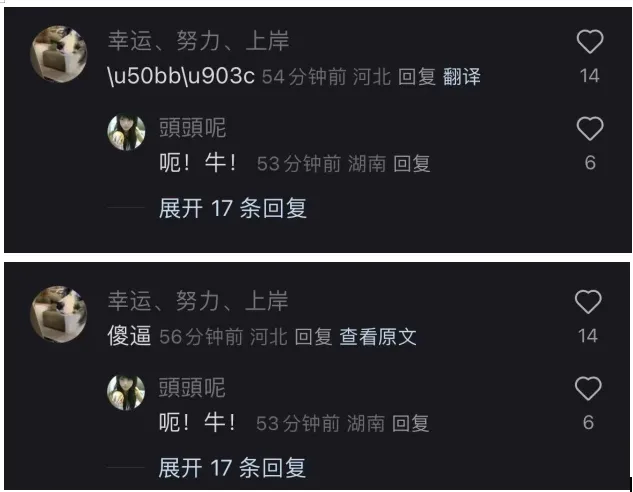Expand 展开 17 条回复 in lower panel
The height and width of the screenshot is (492, 633).
pyautogui.click(x=232, y=468)
